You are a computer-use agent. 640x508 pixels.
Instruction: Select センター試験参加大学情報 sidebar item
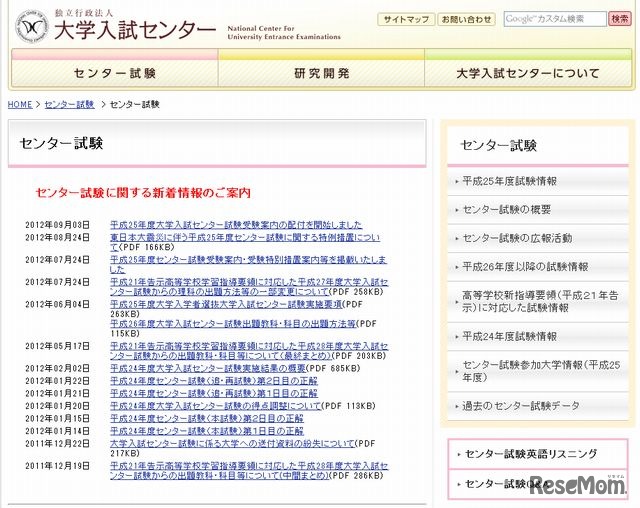[x=538, y=371]
